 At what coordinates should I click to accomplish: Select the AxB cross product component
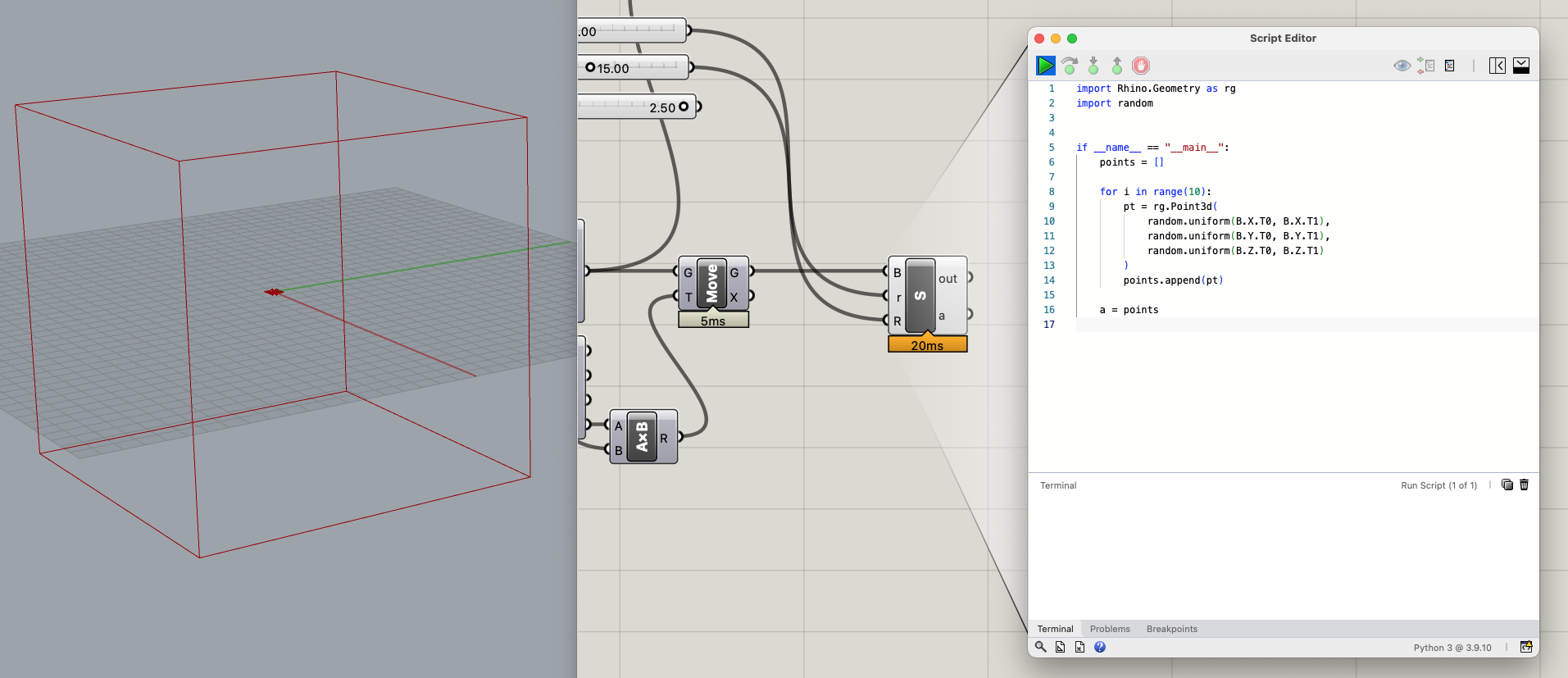[642, 437]
